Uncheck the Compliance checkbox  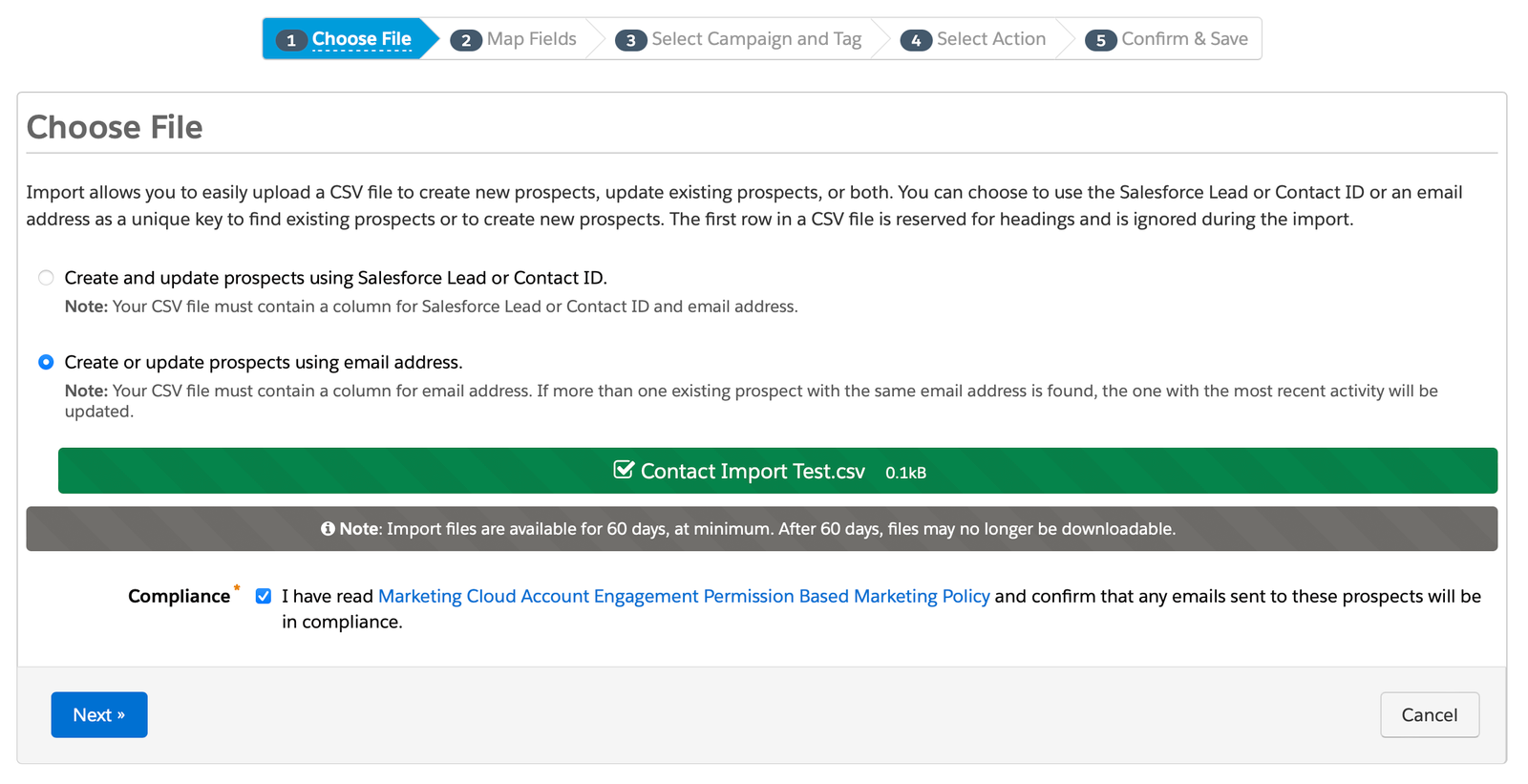[x=264, y=597]
